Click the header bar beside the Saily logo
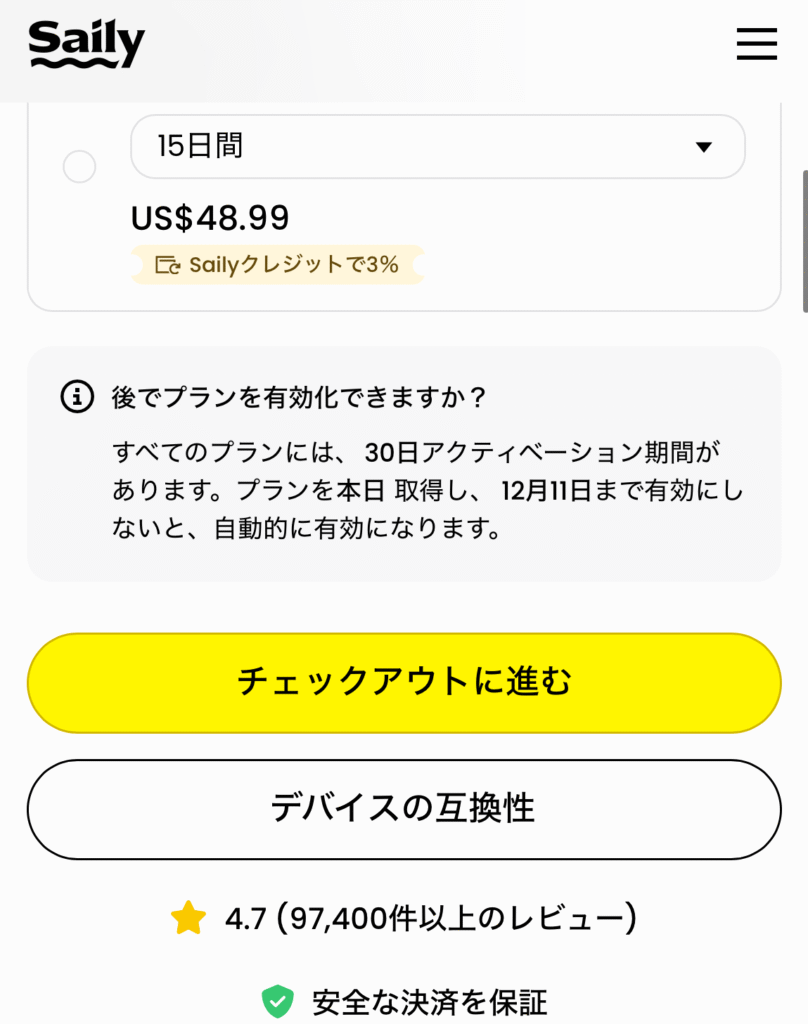 tap(440, 44)
